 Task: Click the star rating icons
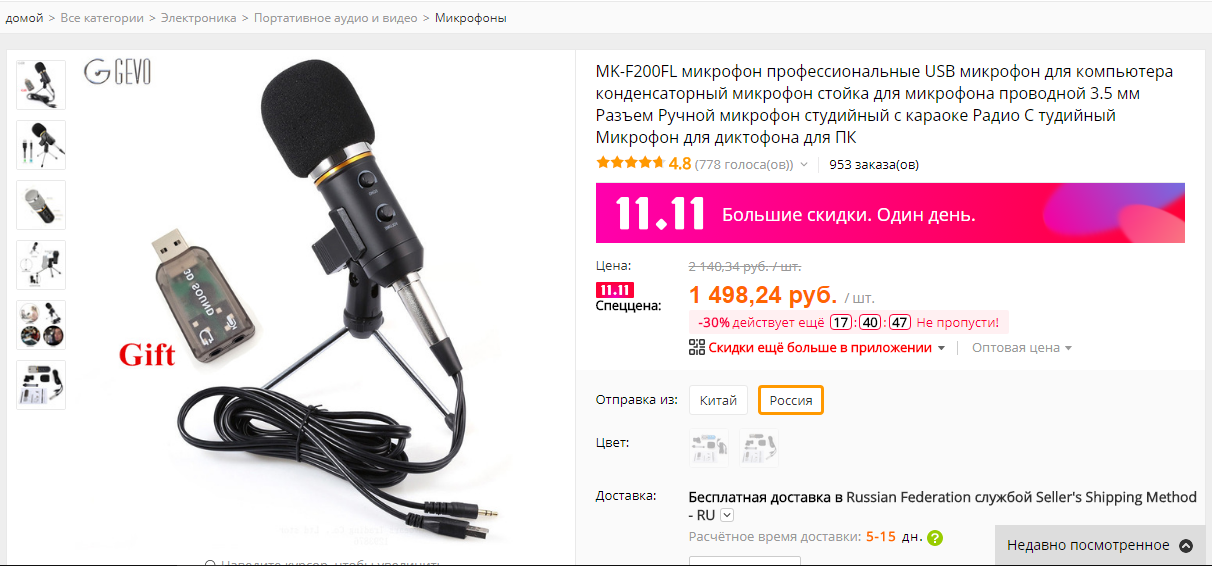(630, 163)
